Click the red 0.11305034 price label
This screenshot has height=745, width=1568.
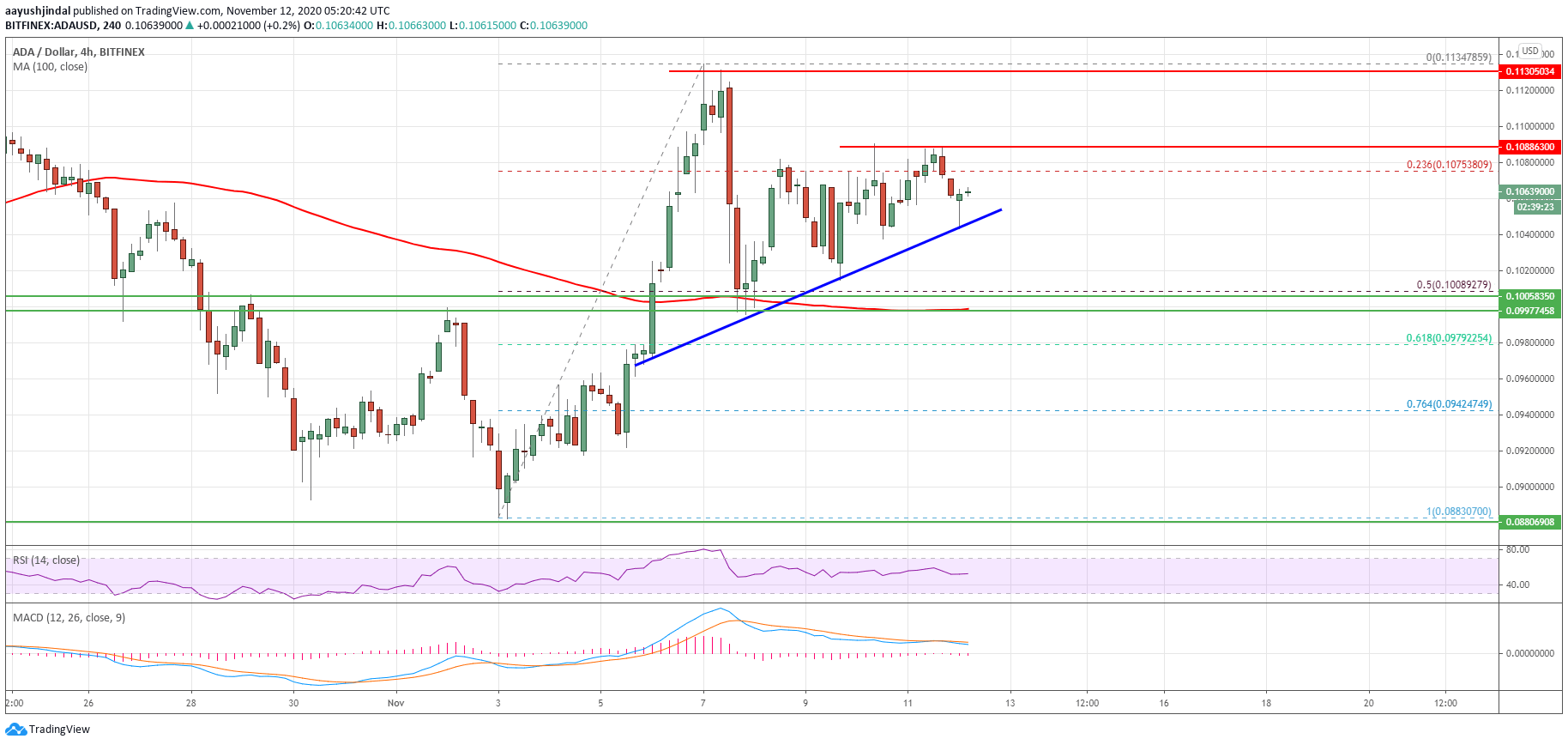[x=1530, y=71]
